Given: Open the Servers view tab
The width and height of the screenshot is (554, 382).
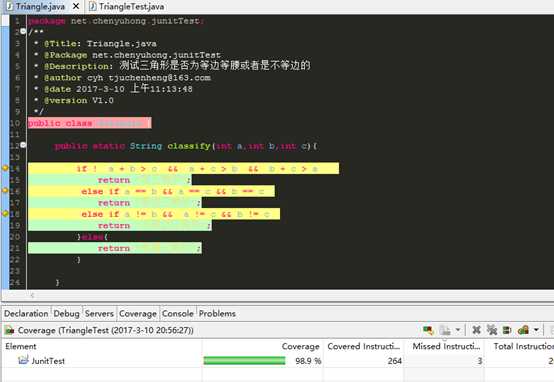Looking at the screenshot, I should coord(99,313).
